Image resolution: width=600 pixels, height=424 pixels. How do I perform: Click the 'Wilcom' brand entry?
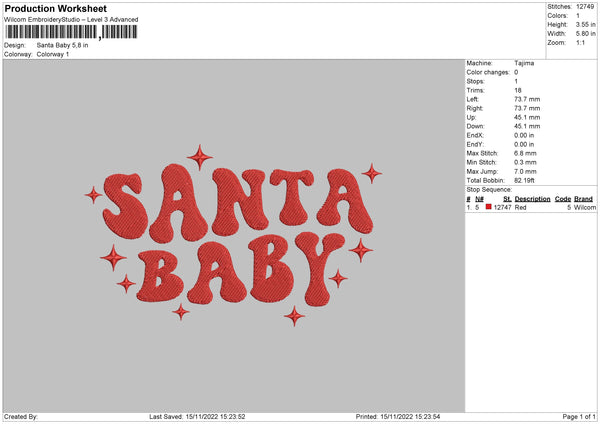pyautogui.click(x=585, y=207)
